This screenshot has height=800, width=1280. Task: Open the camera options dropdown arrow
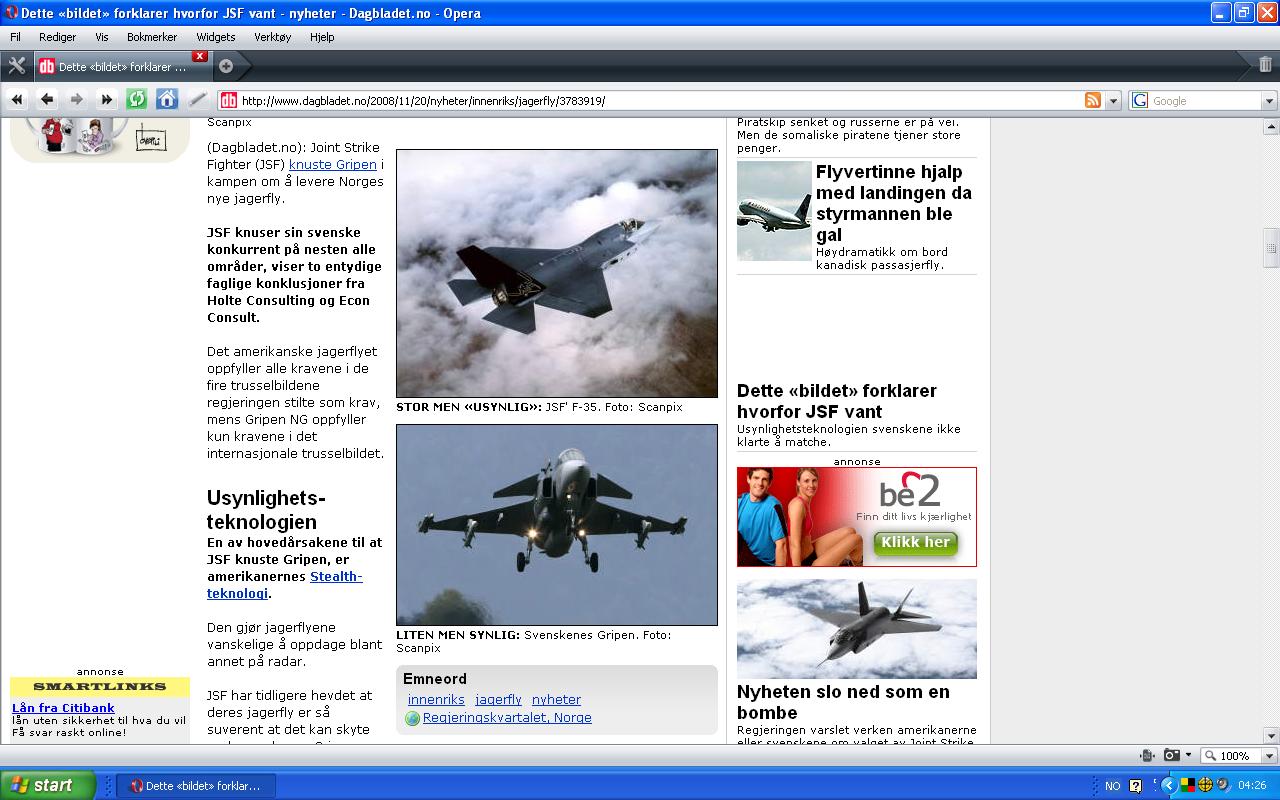(x=1189, y=756)
